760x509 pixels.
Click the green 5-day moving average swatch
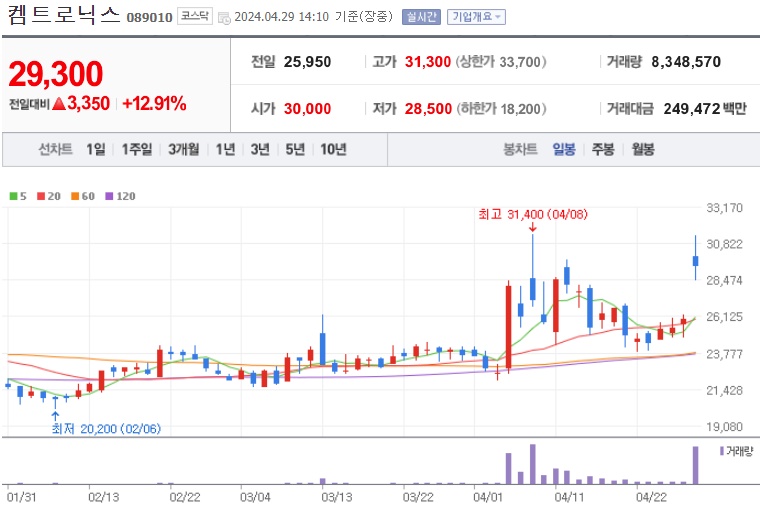14,196
